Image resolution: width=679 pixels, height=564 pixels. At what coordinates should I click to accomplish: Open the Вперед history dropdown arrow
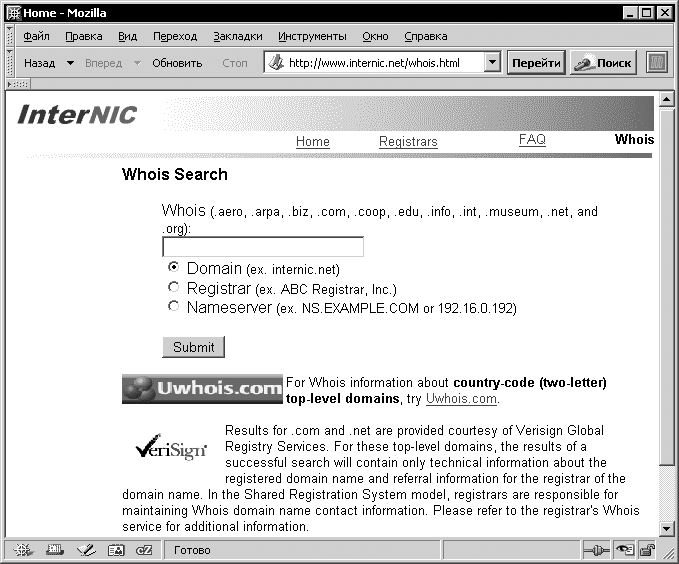pos(137,63)
